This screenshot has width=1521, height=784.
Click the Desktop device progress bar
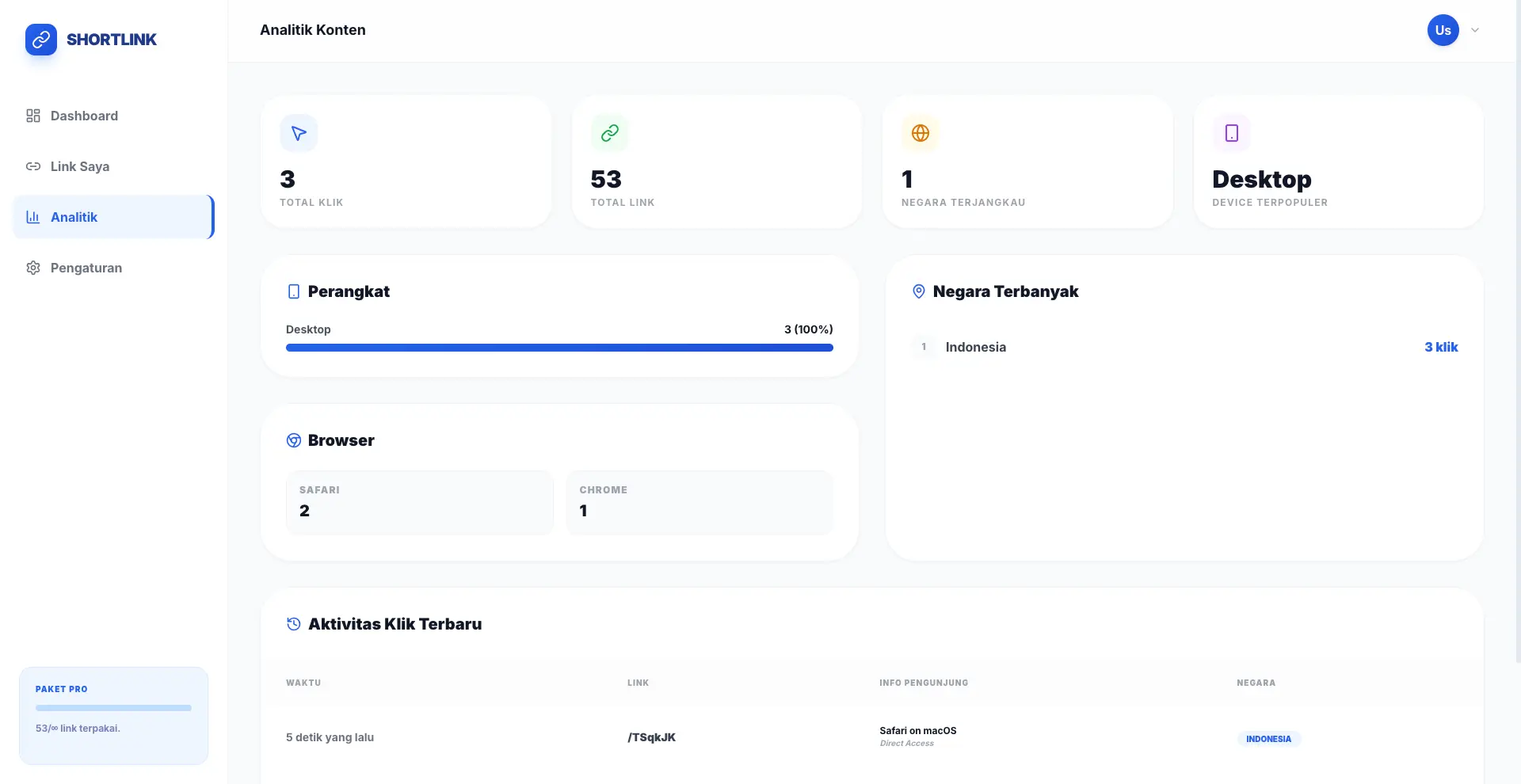559,348
